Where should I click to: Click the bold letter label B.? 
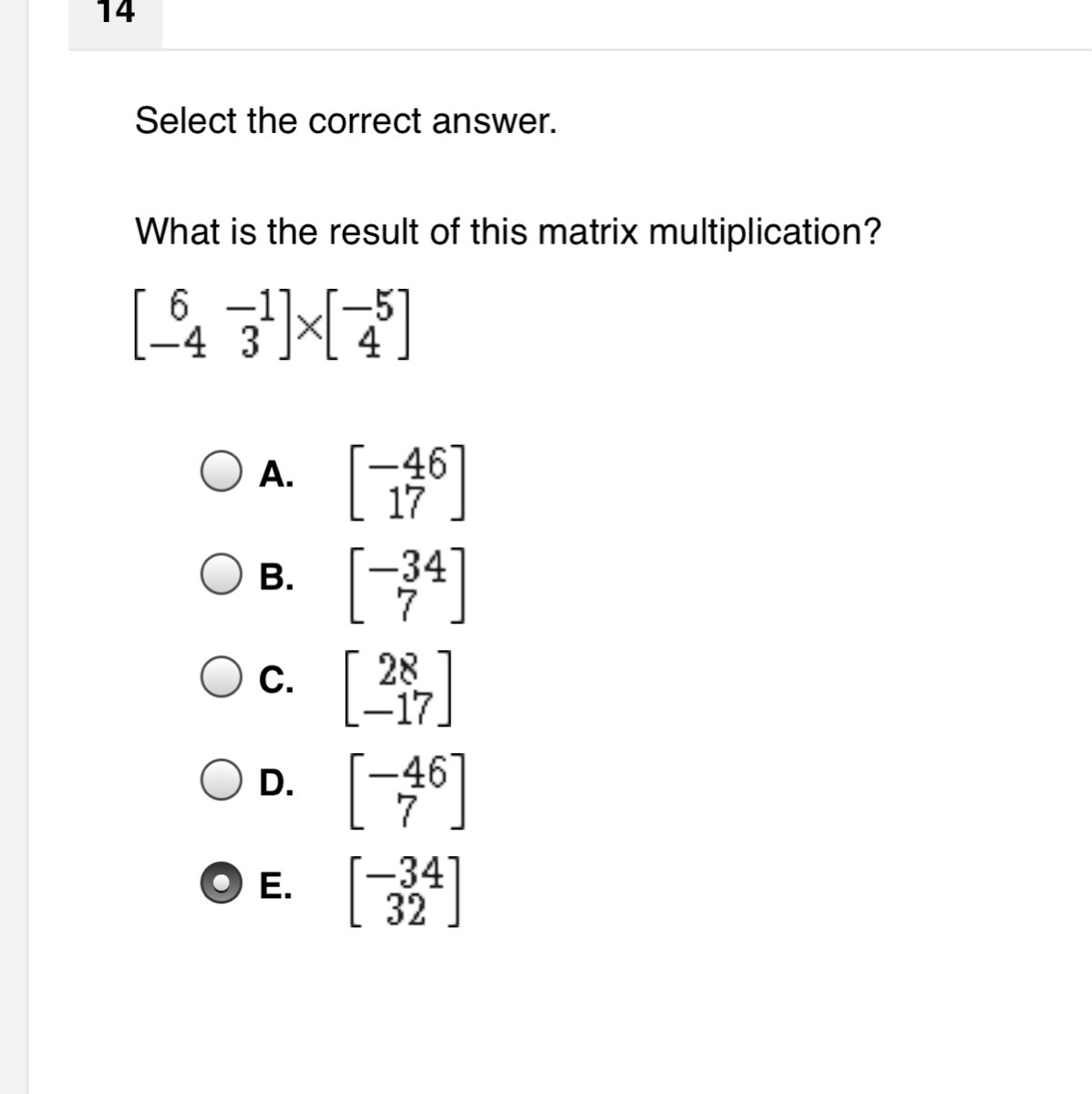pos(276,577)
